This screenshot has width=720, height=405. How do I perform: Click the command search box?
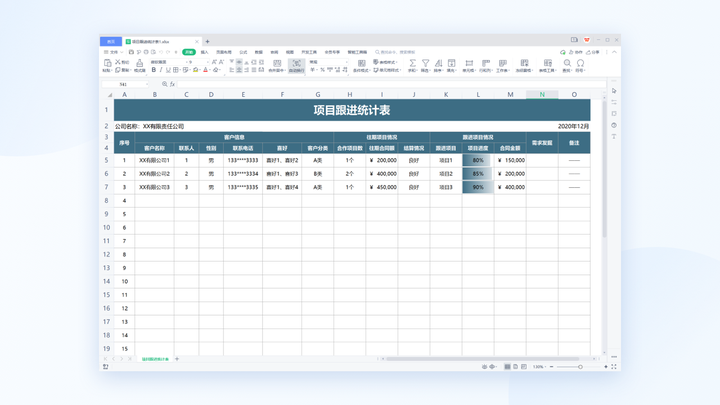pos(396,52)
